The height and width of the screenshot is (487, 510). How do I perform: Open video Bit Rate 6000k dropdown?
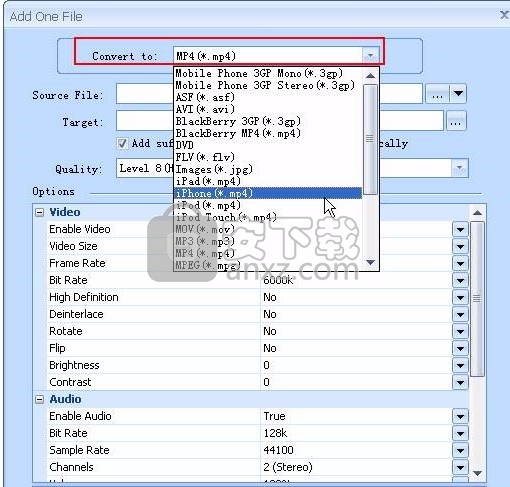point(460,280)
